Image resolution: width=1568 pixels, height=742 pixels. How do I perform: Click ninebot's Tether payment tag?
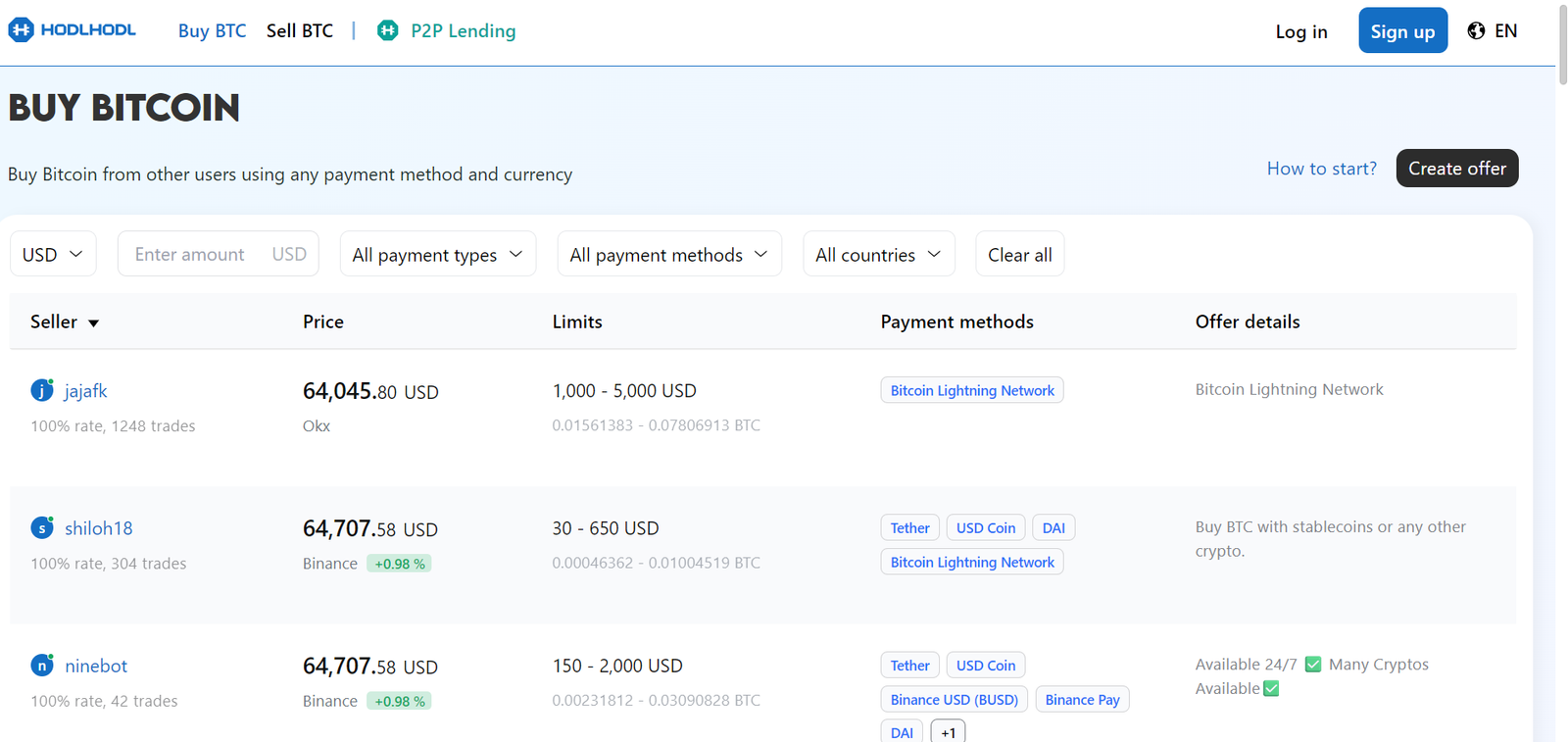click(x=909, y=666)
